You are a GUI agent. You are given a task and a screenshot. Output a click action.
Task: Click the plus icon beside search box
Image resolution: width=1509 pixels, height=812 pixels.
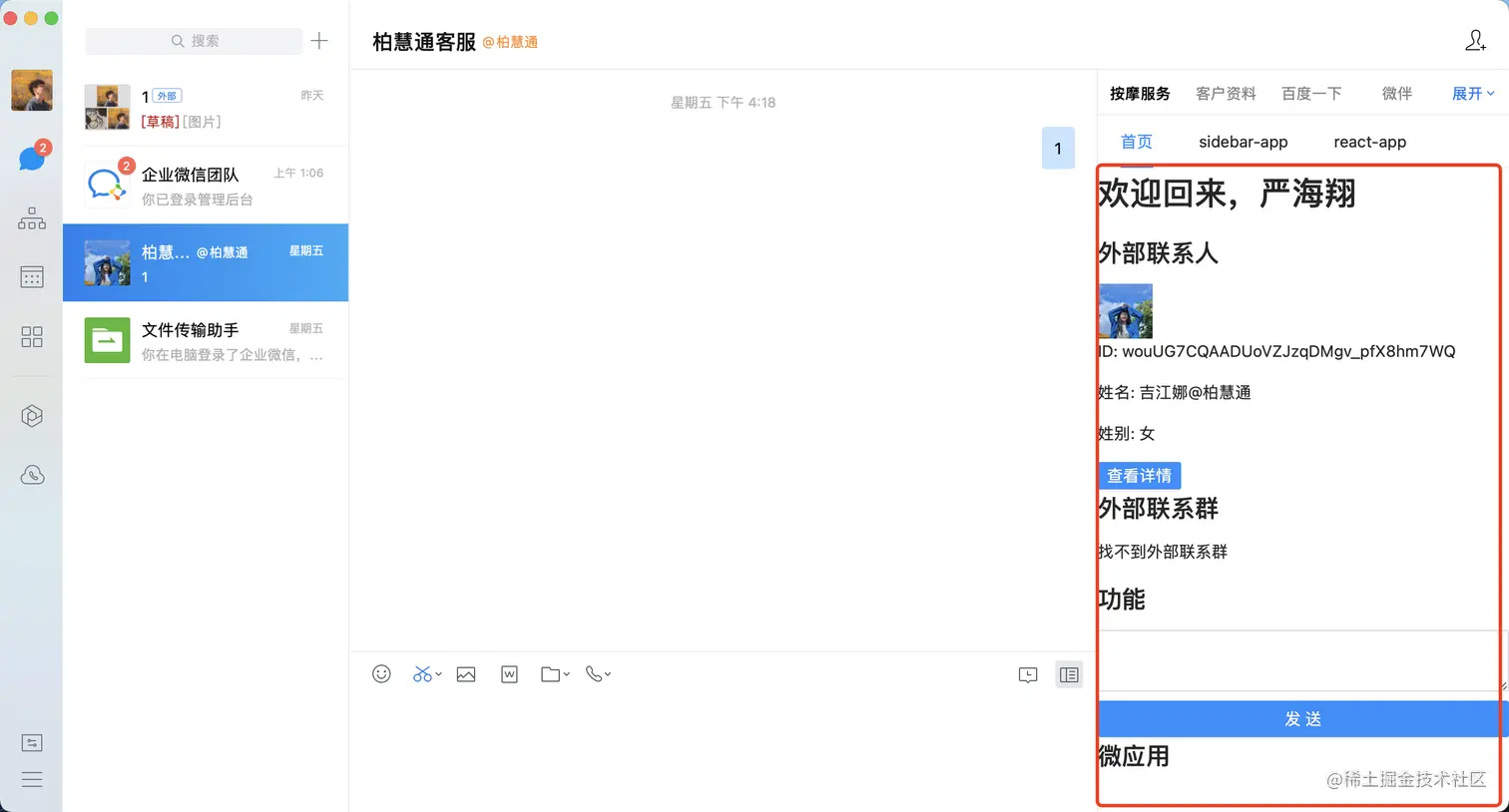click(319, 41)
